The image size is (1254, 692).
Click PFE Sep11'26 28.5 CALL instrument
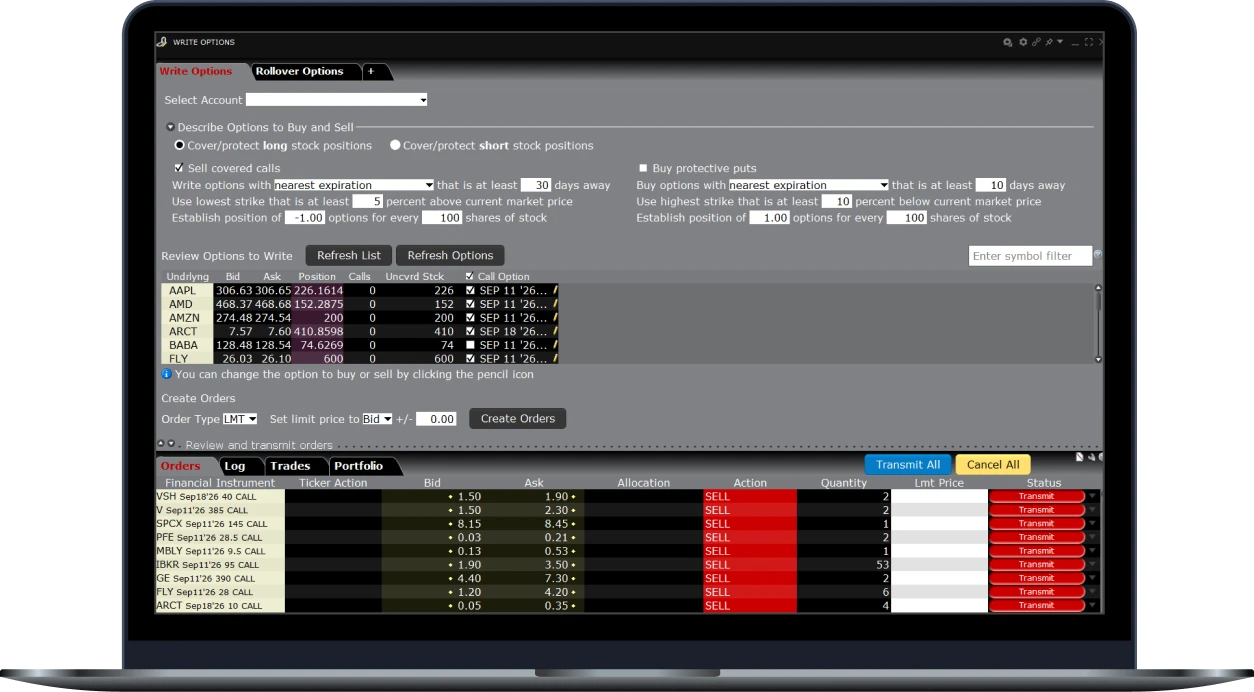tap(219, 537)
